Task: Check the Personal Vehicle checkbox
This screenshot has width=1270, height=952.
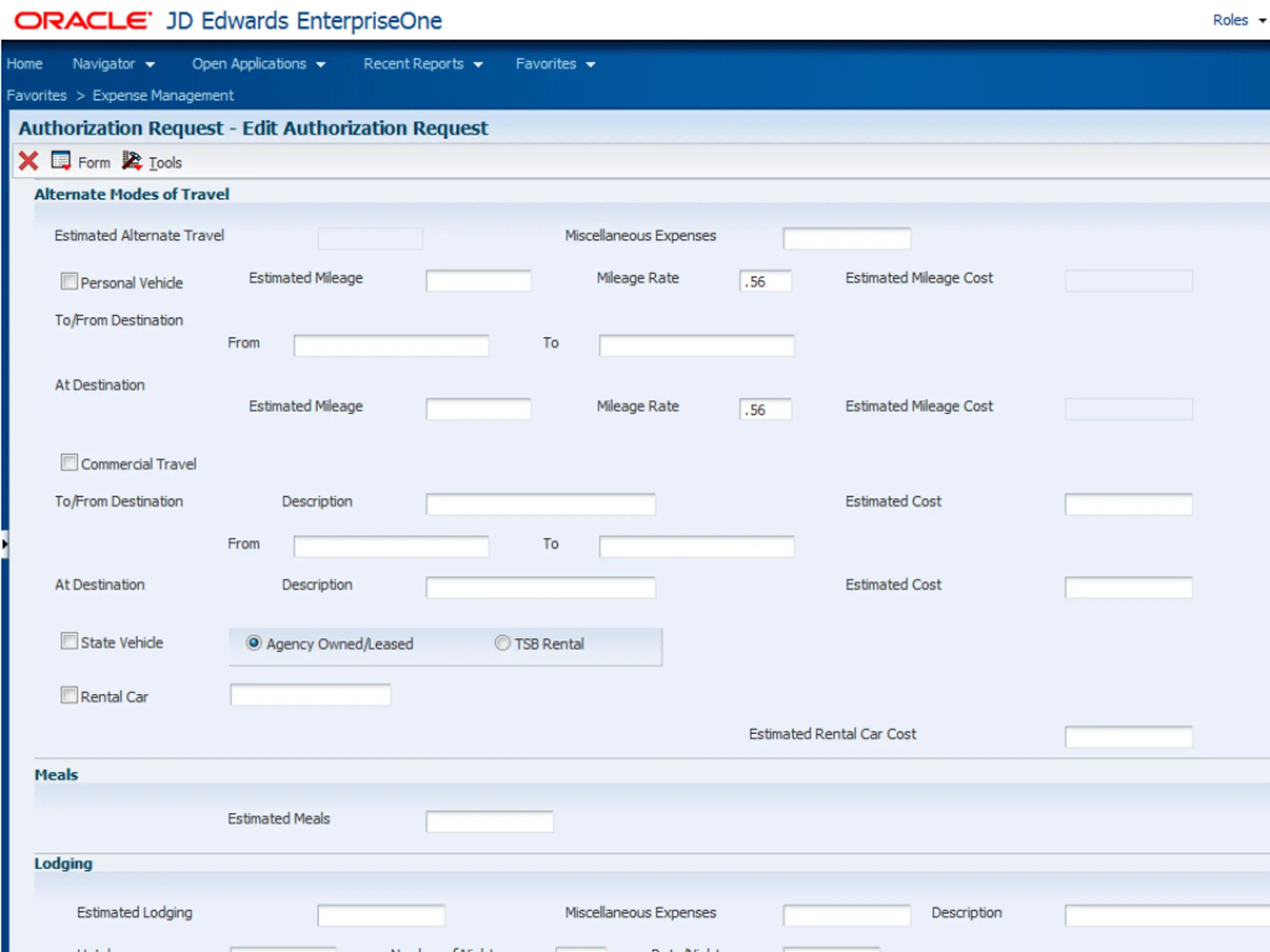Action: pos(69,281)
